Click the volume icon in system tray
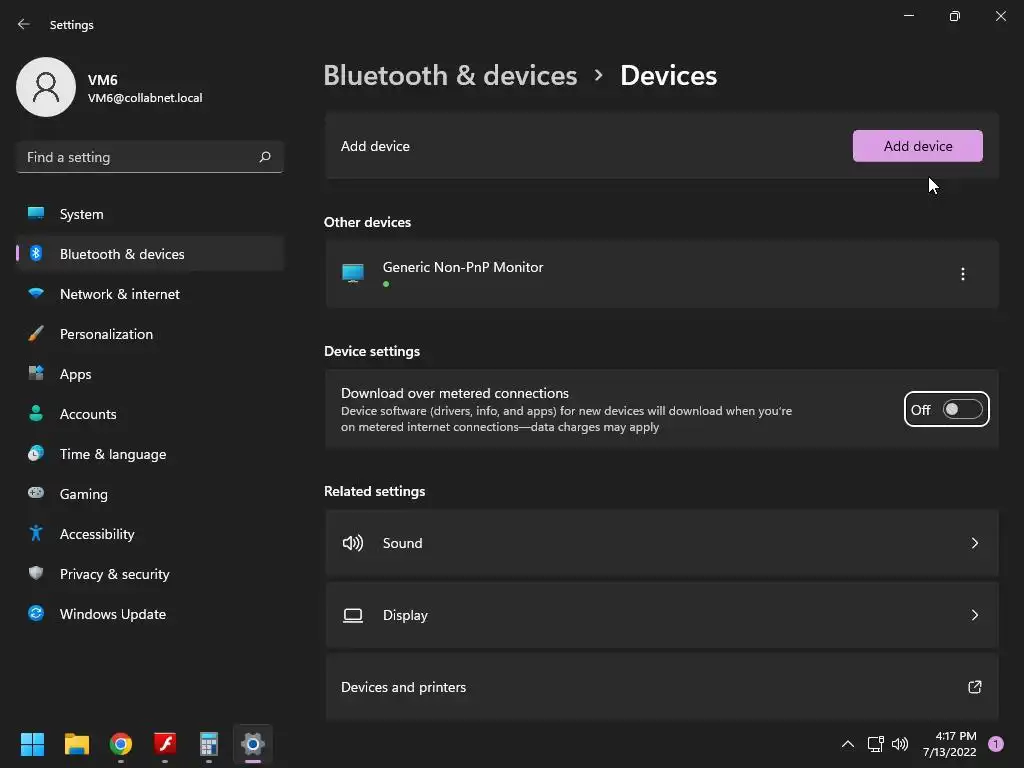This screenshot has width=1024, height=768. point(900,744)
